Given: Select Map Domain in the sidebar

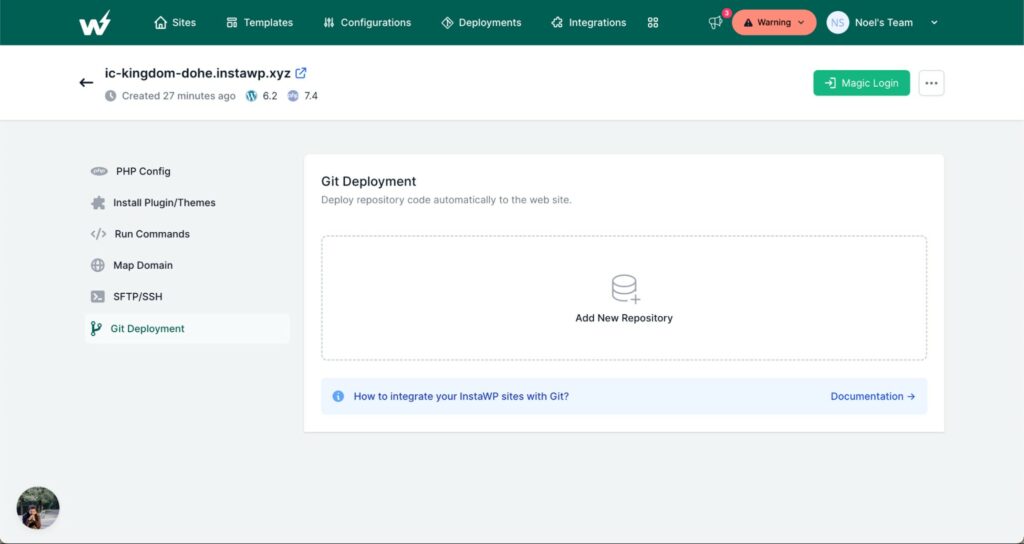Looking at the screenshot, I should coord(187,265).
